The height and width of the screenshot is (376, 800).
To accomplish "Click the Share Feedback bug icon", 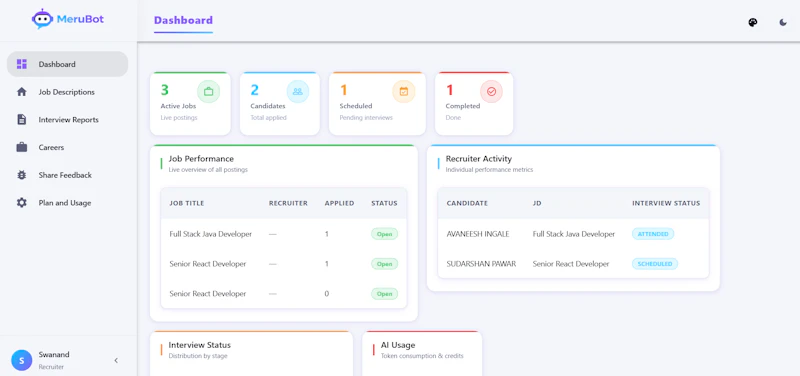I will pyautogui.click(x=21, y=175).
